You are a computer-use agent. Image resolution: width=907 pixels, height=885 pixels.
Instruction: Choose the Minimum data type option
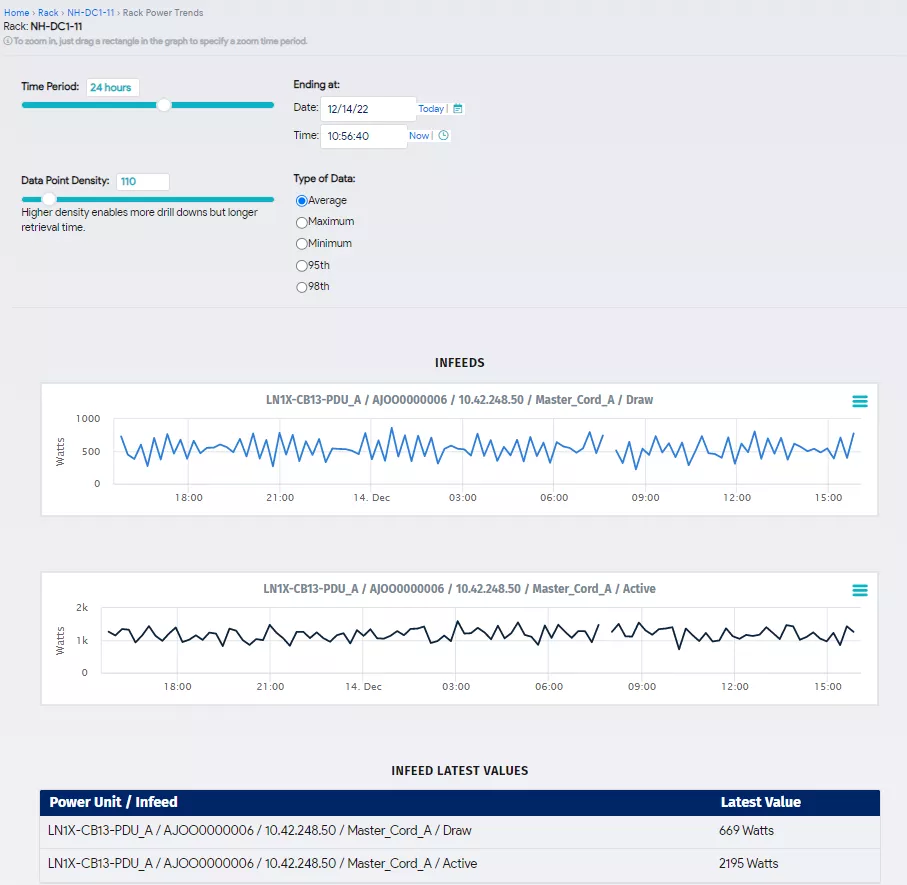[x=302, y=244]
